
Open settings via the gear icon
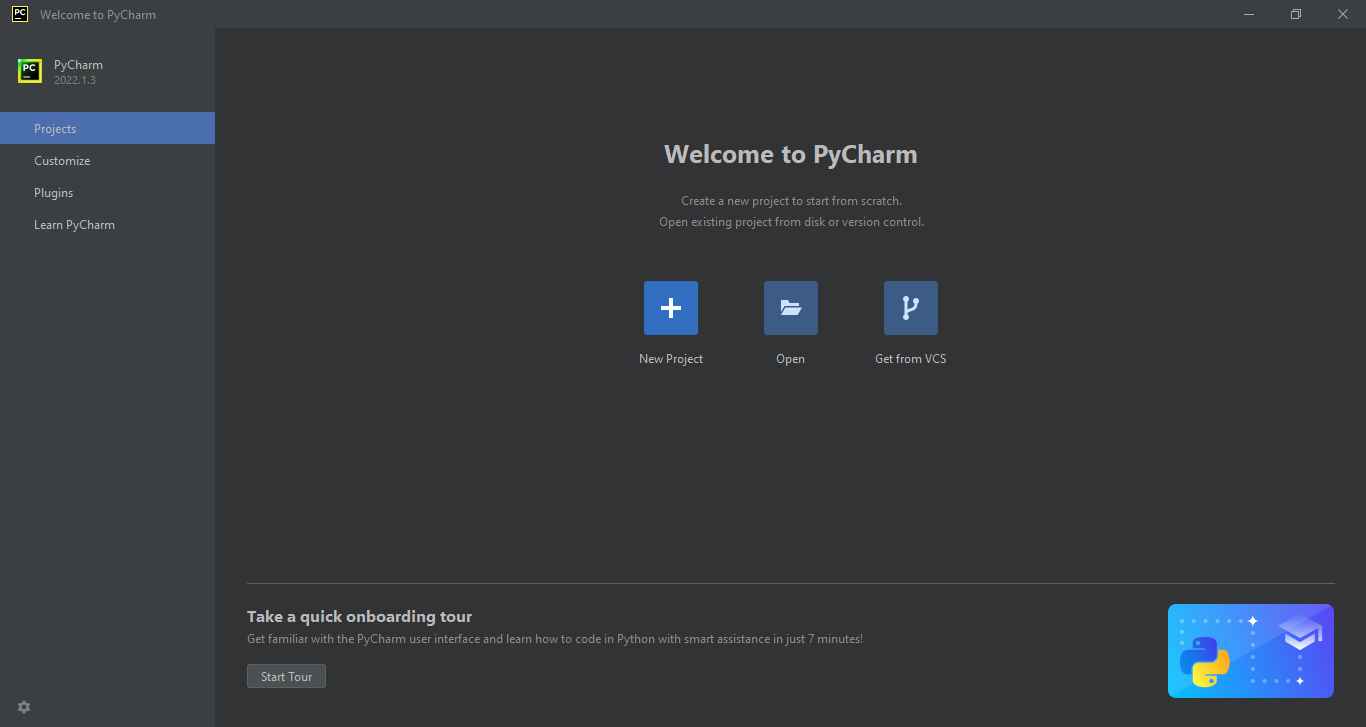pyautogui.click(x=23, y=707)
